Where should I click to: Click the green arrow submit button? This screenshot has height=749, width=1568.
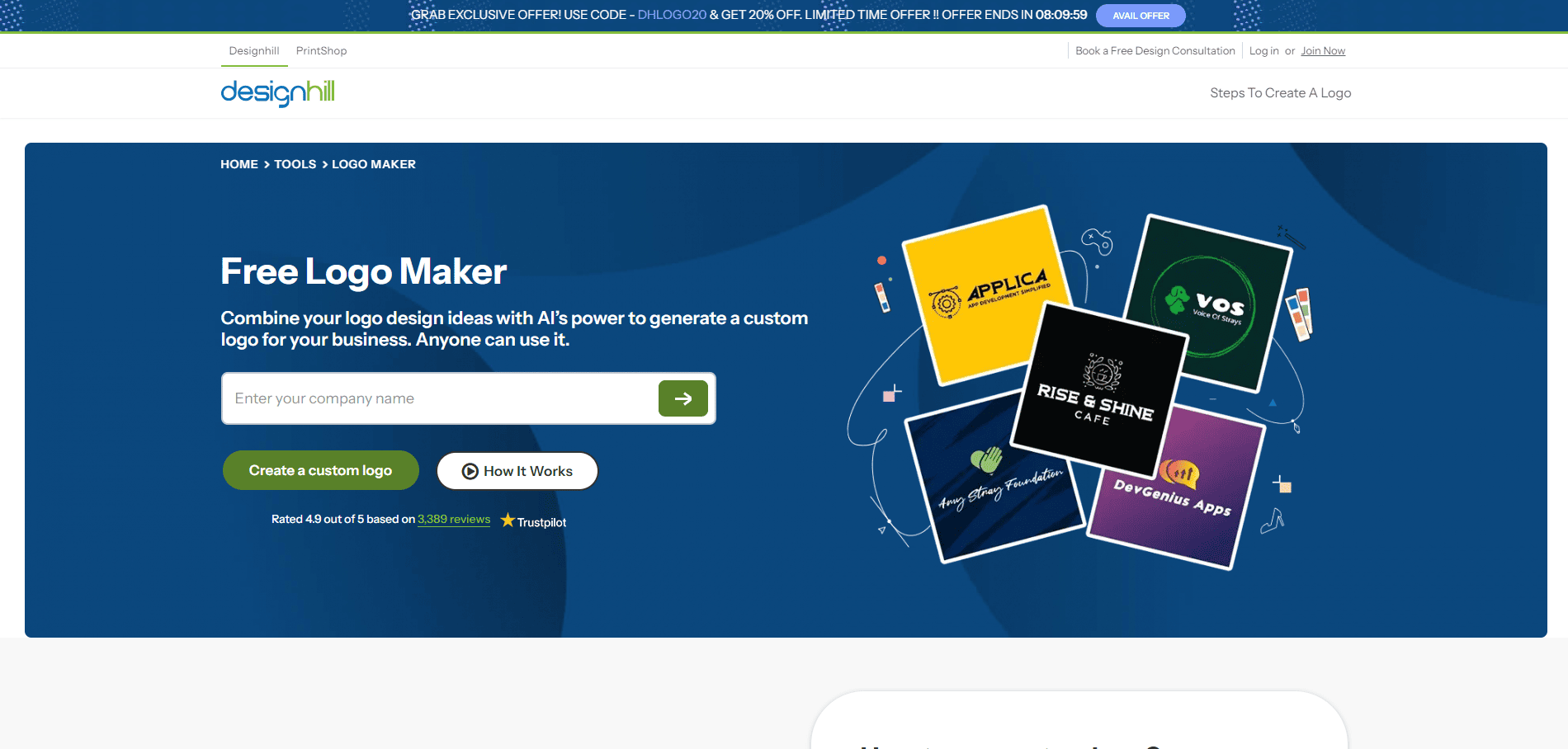tap(683, 398)
